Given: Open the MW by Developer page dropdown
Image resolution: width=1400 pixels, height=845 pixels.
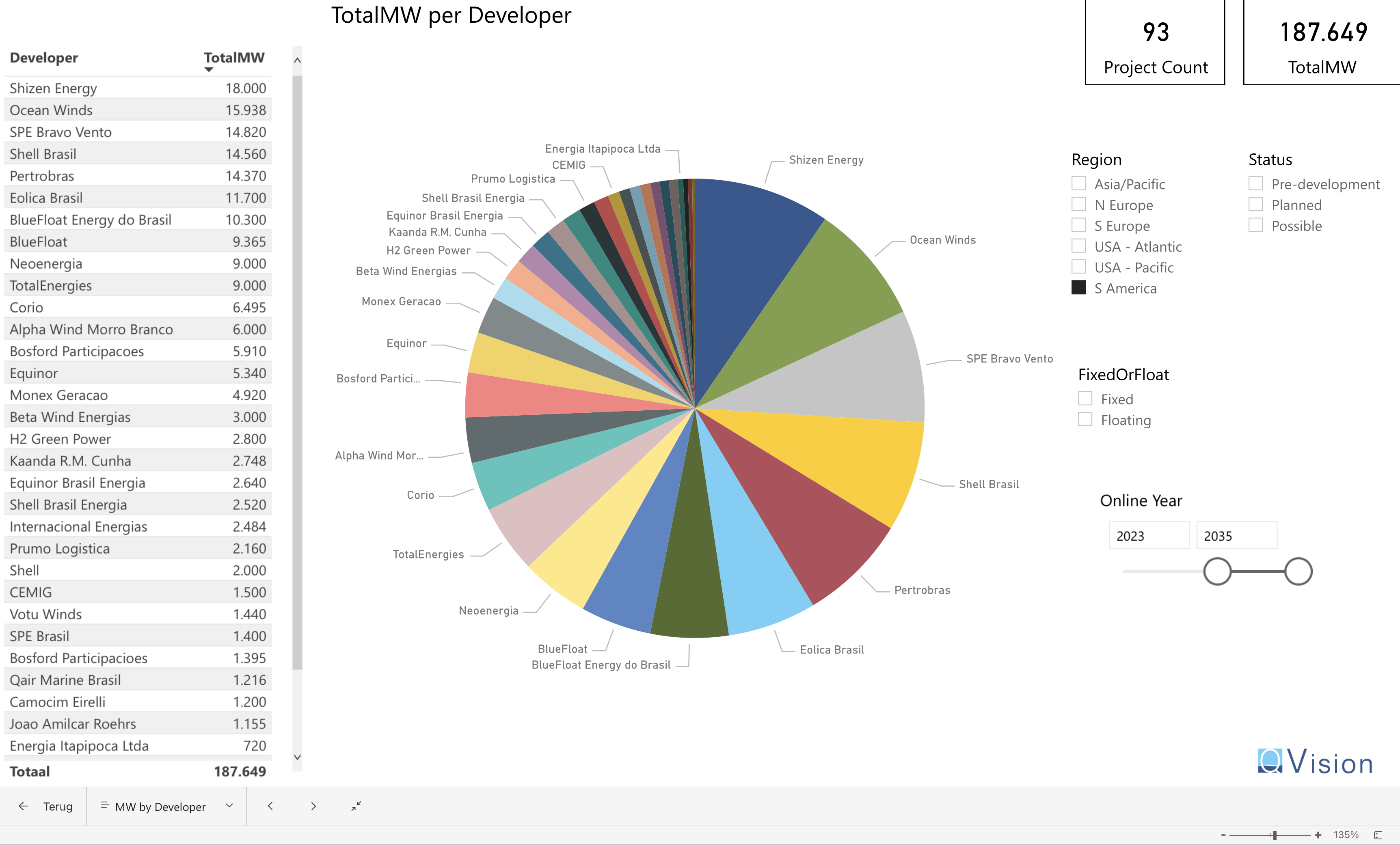Looking at the screenshot, I should point(229,806).
